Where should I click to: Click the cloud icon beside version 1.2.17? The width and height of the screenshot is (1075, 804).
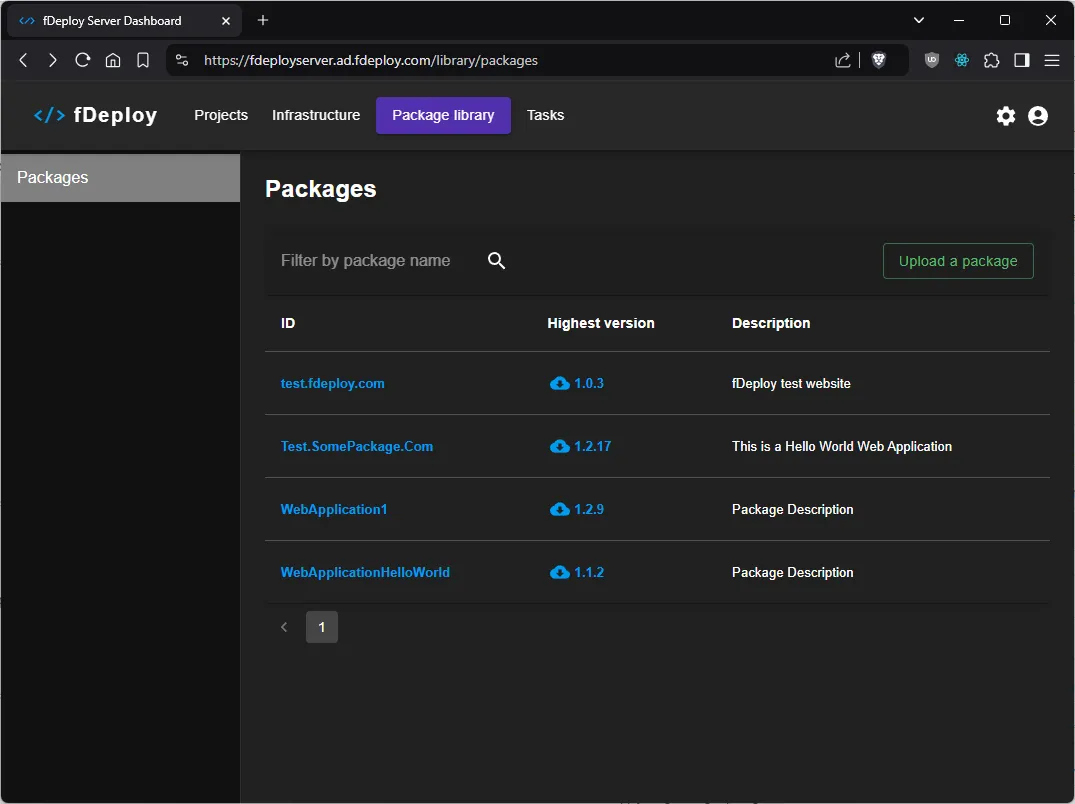coord(559,446)
